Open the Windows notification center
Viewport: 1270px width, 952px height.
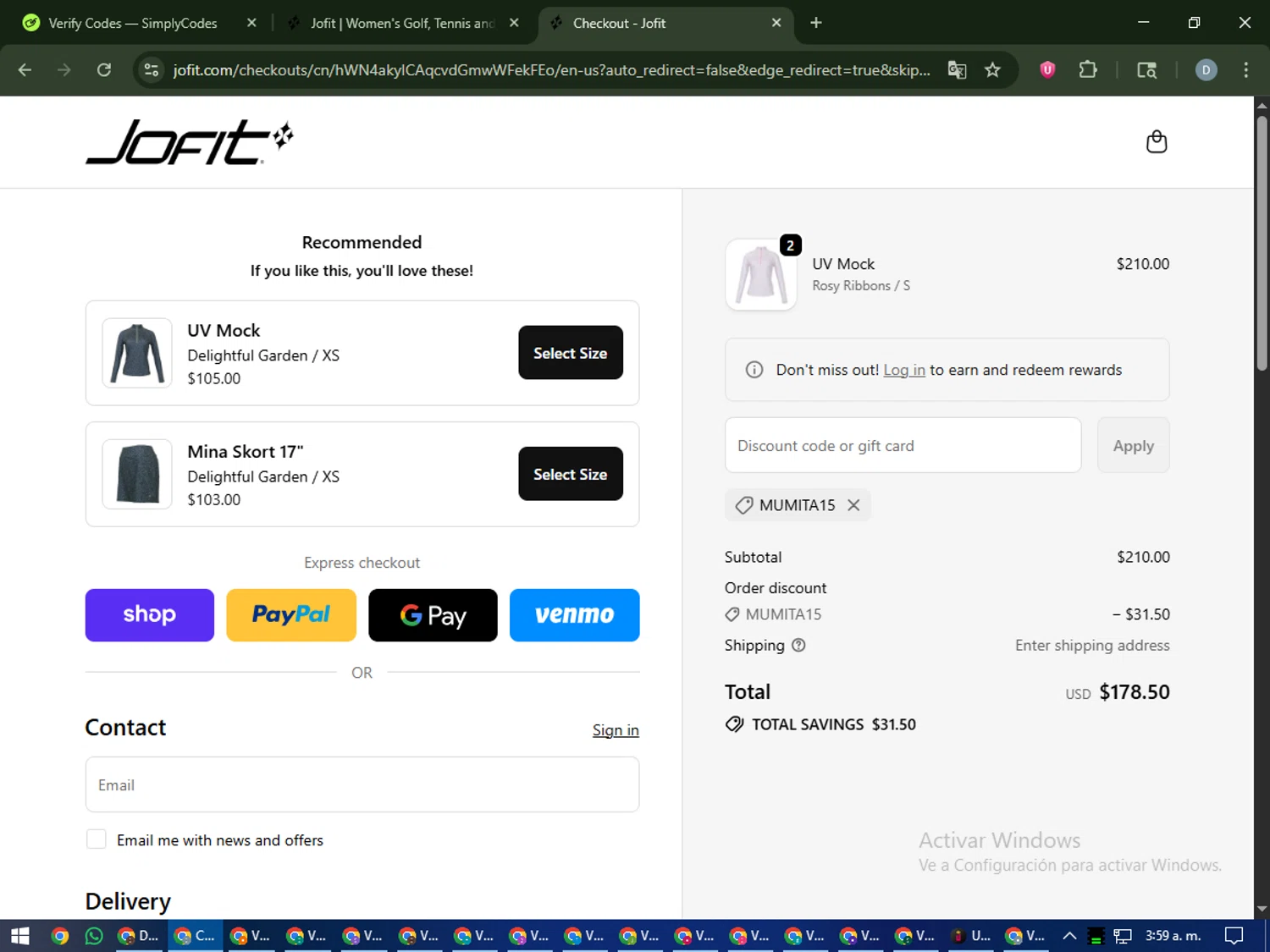coord(1234,936)
